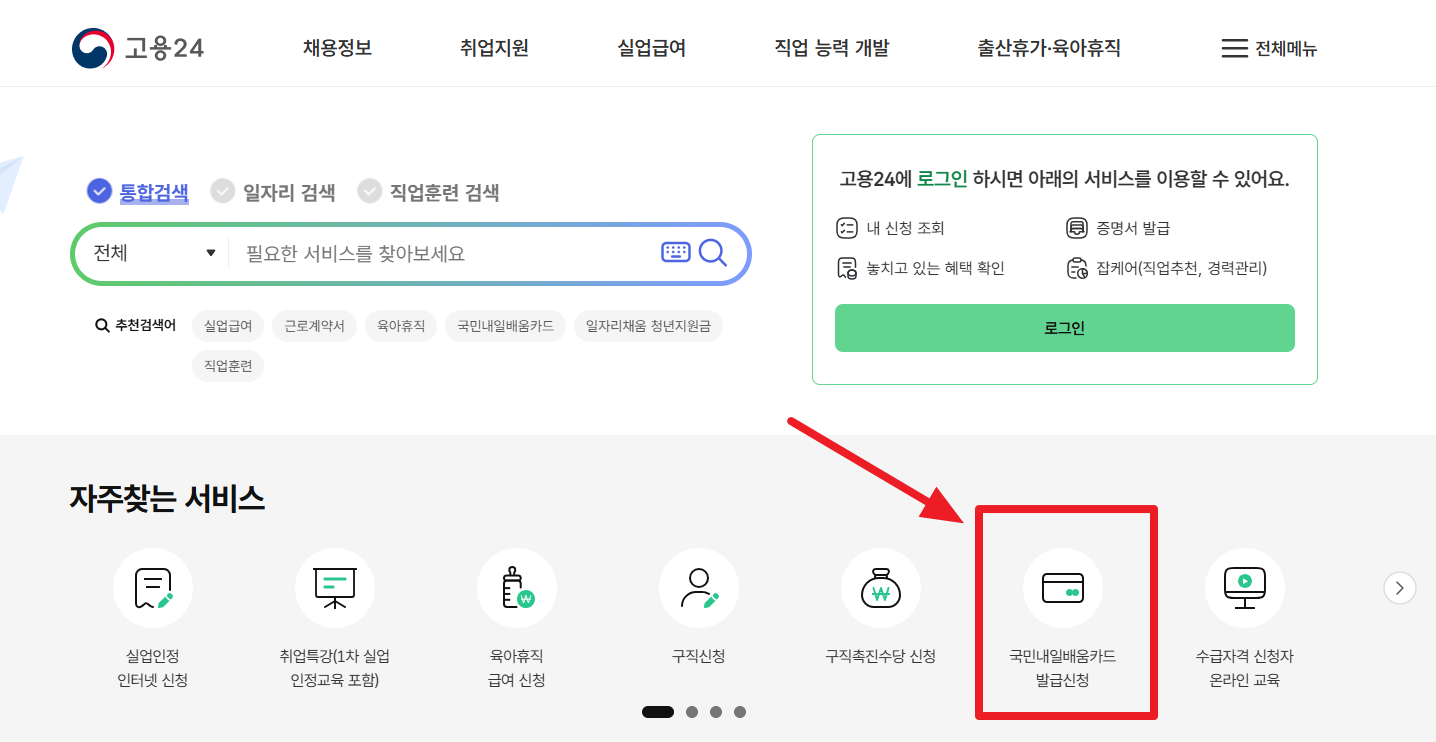Screen dimensions: 1436x742
Task: Click the magnifier search icon
Action: coord(713,252)
